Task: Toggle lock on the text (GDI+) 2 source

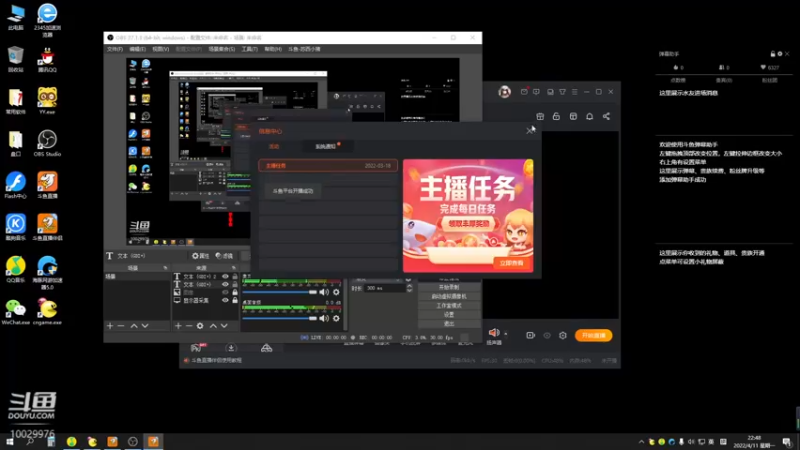Action: click(235, 277)
